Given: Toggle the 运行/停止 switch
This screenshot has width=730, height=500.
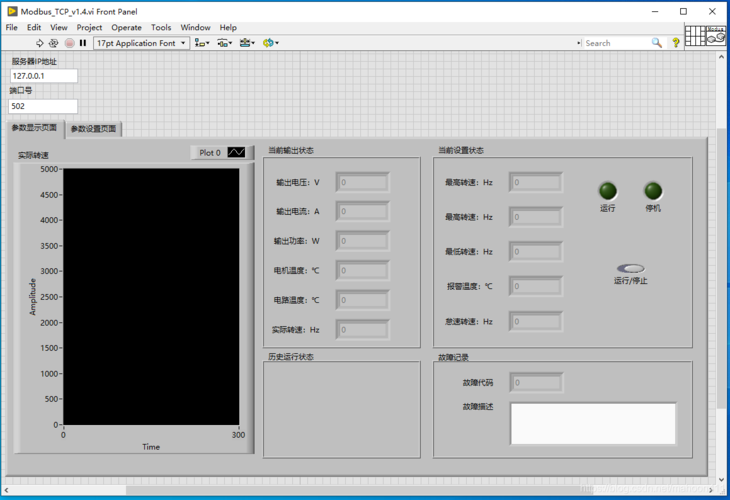Looking at the screenshot, I should (630, 269).
